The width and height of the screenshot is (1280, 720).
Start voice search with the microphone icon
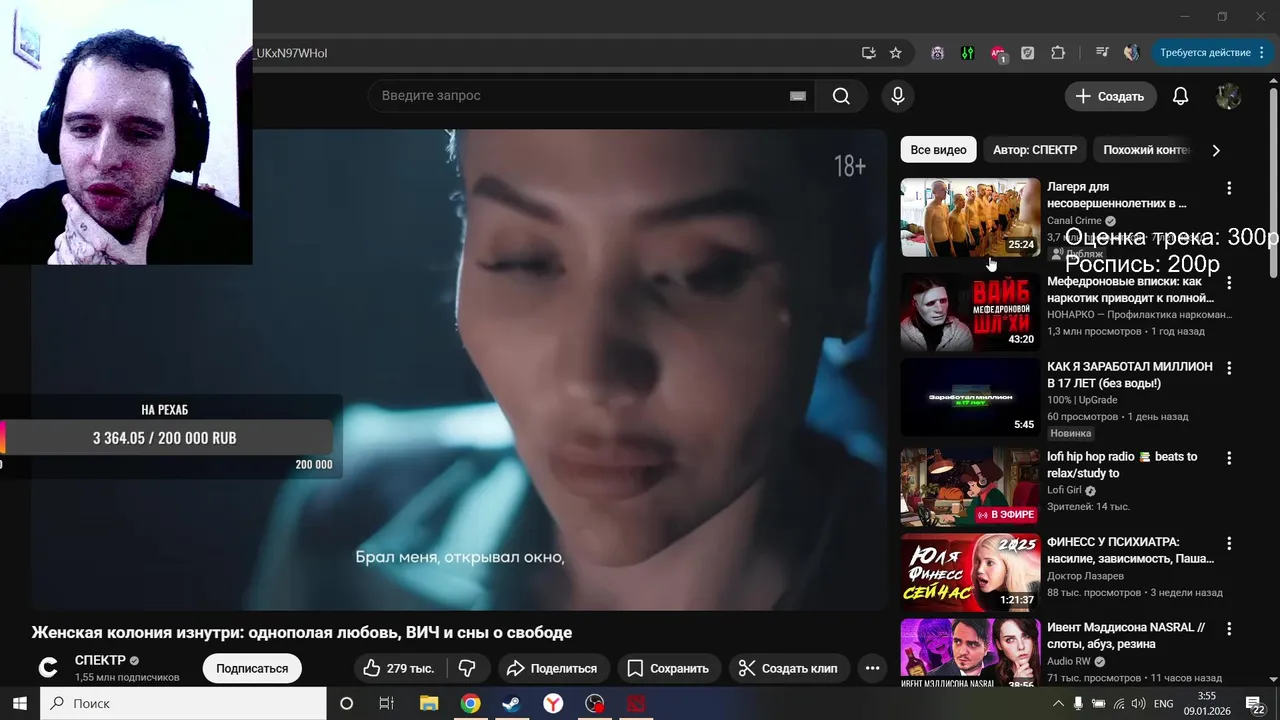tap(898, 96)
